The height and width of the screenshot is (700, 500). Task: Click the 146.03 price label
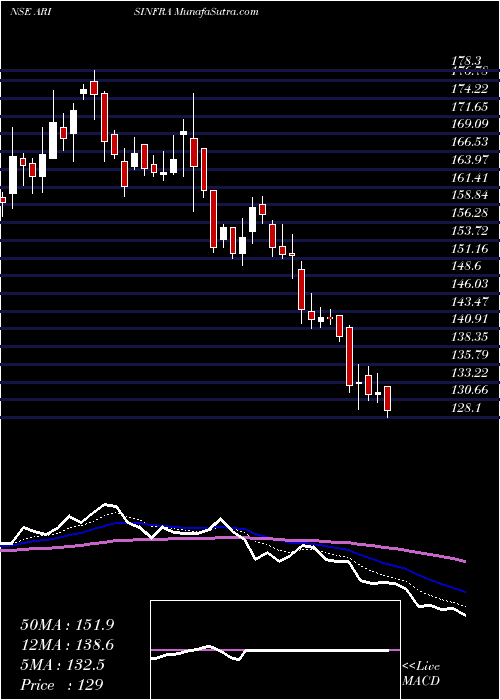(470, 284)
